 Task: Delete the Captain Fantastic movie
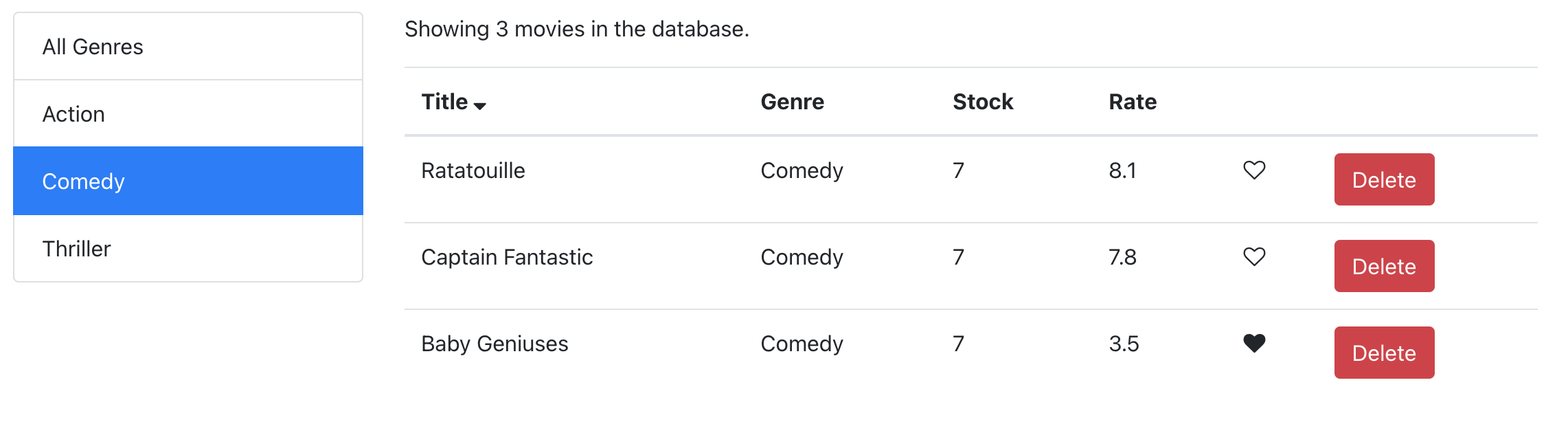(1384, 266)
